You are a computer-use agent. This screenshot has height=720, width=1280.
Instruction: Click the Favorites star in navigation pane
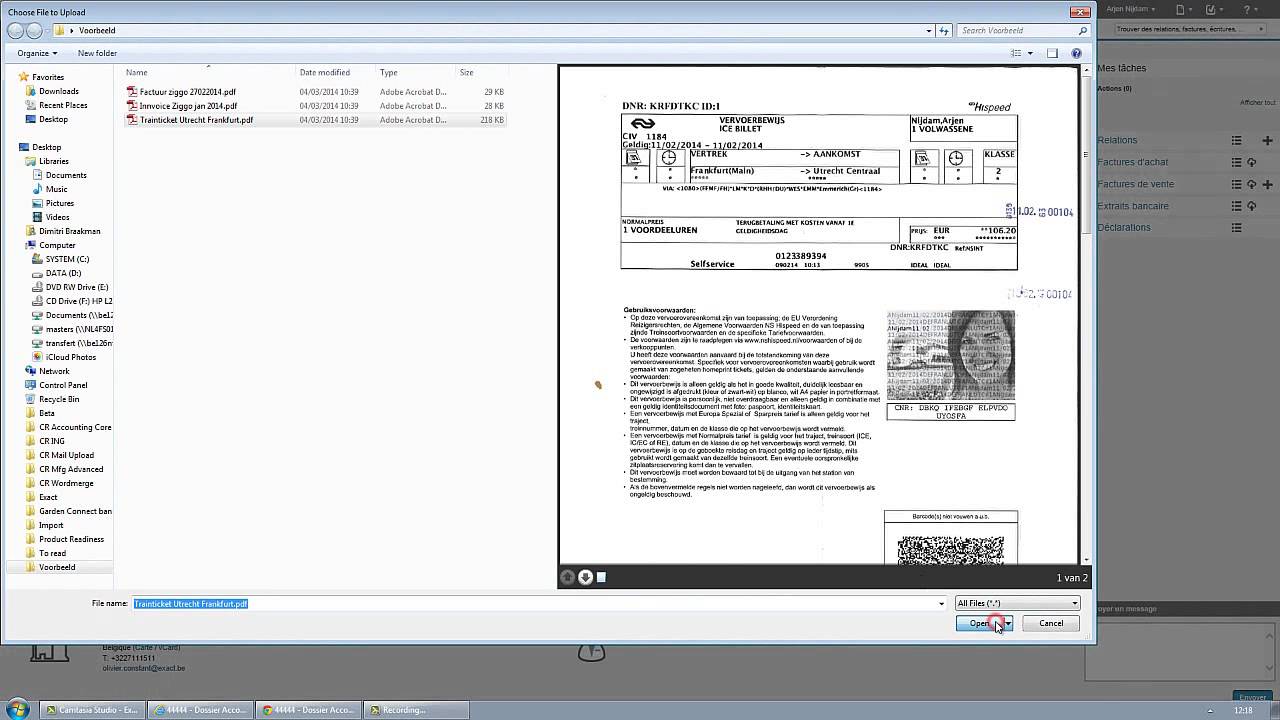click(23, 77)
